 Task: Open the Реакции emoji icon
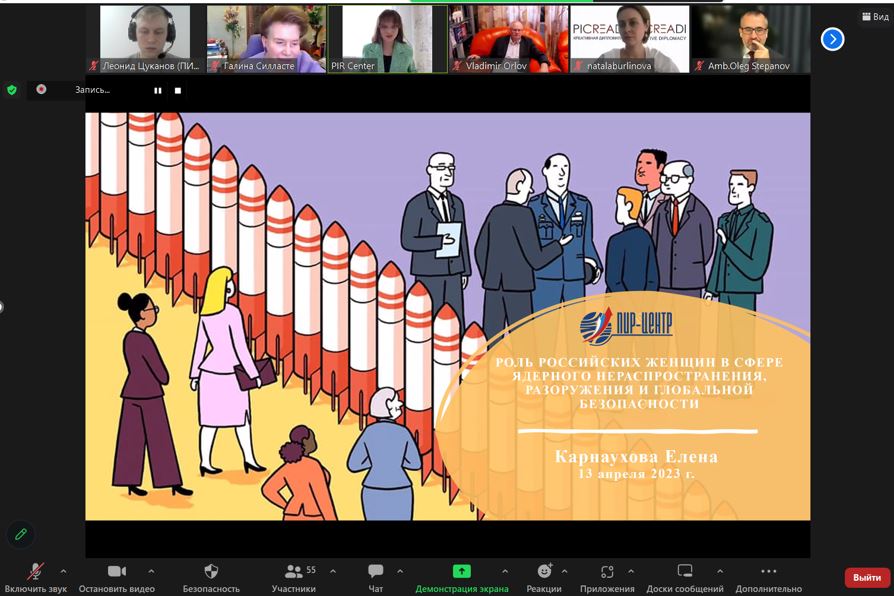pos(544,572)
